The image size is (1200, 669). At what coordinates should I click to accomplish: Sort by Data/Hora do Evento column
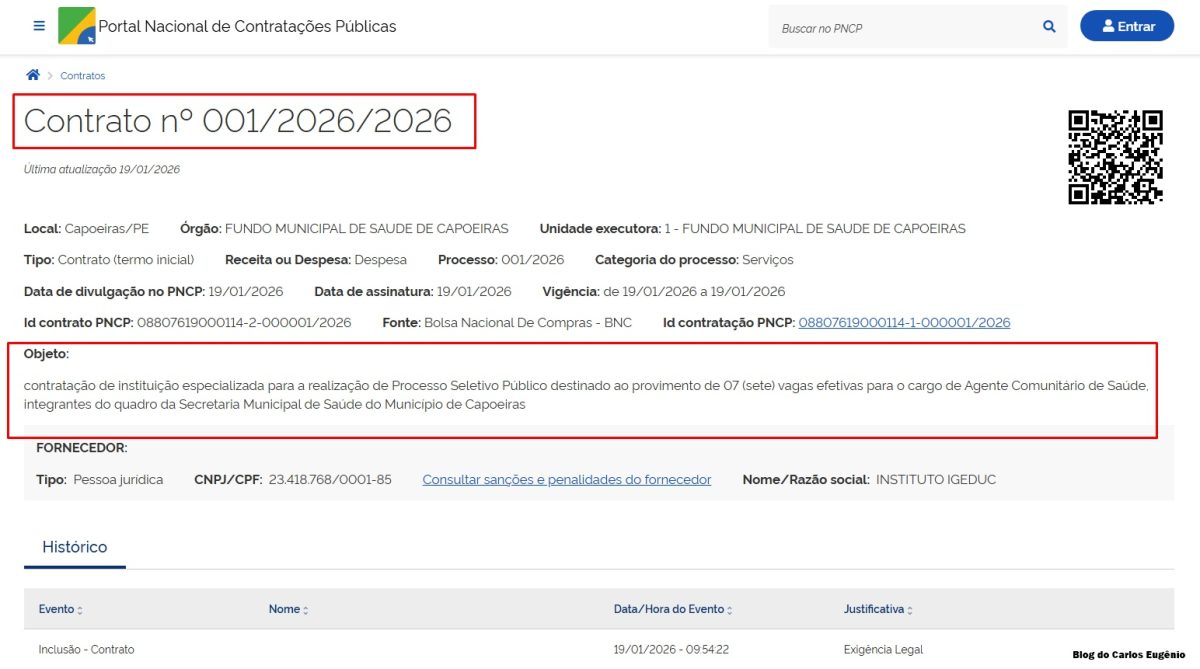click(673, 609)
